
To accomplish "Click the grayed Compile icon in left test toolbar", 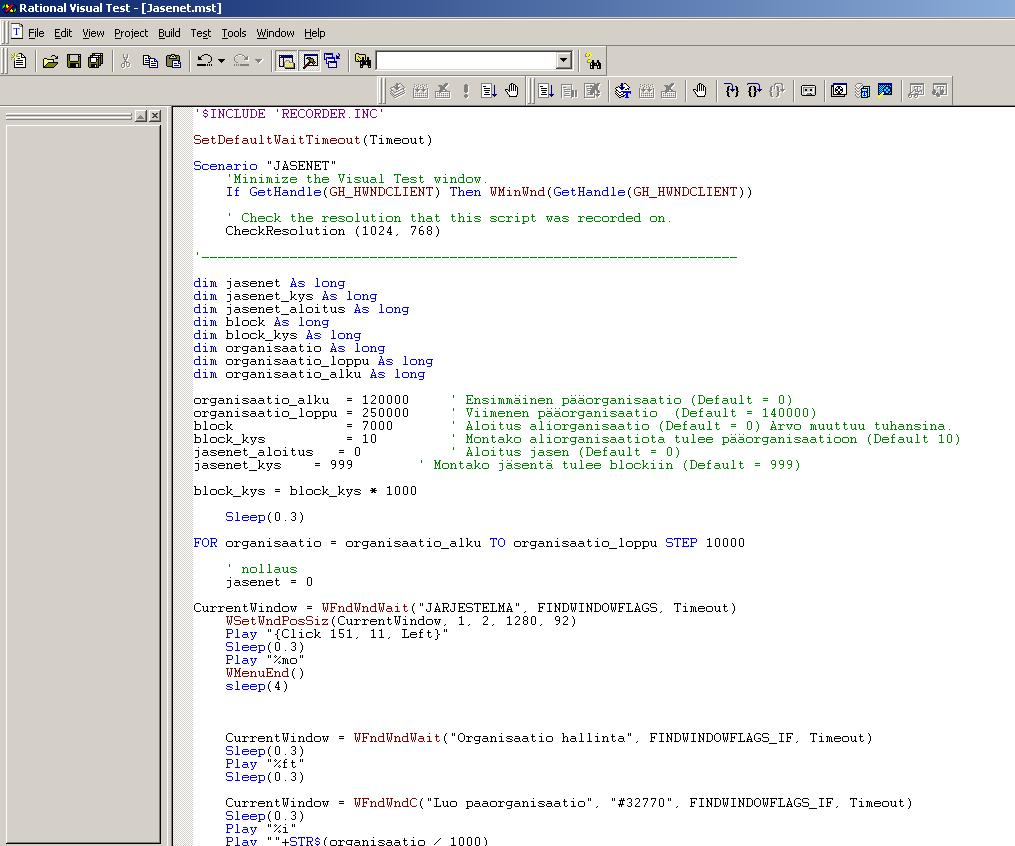I will (x=397, y=91).
